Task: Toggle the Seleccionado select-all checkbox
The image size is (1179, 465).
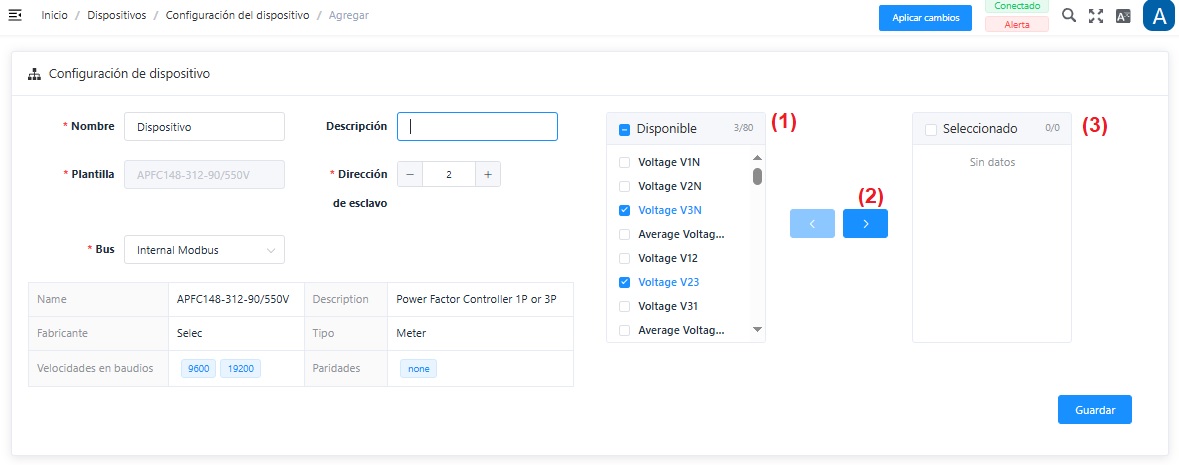Action: [x=931, y=129]
